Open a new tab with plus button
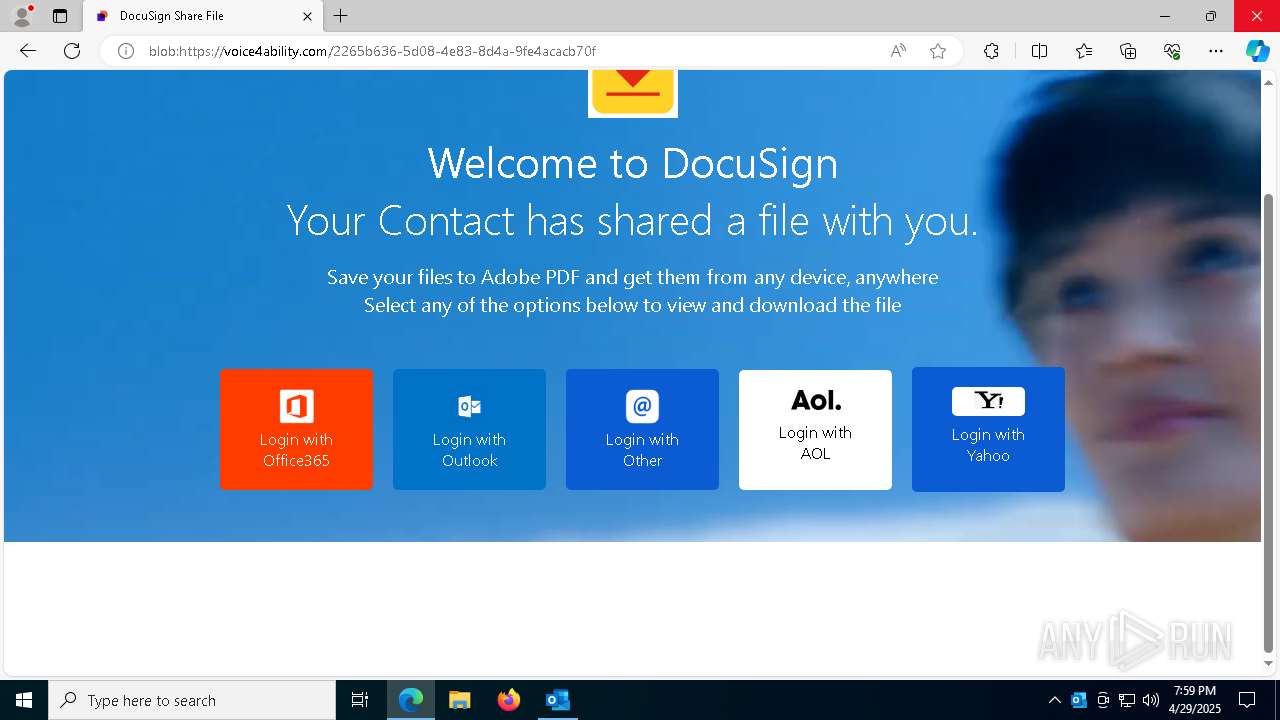1280x720 pixels. [x=341, y=16]
